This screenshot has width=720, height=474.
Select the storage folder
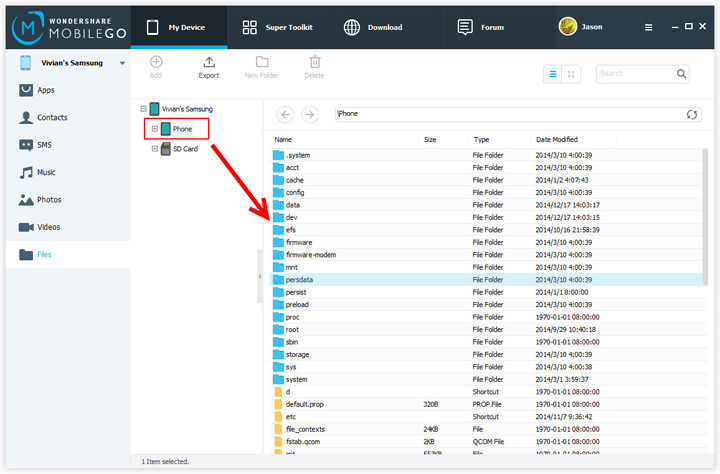(486, 355)
